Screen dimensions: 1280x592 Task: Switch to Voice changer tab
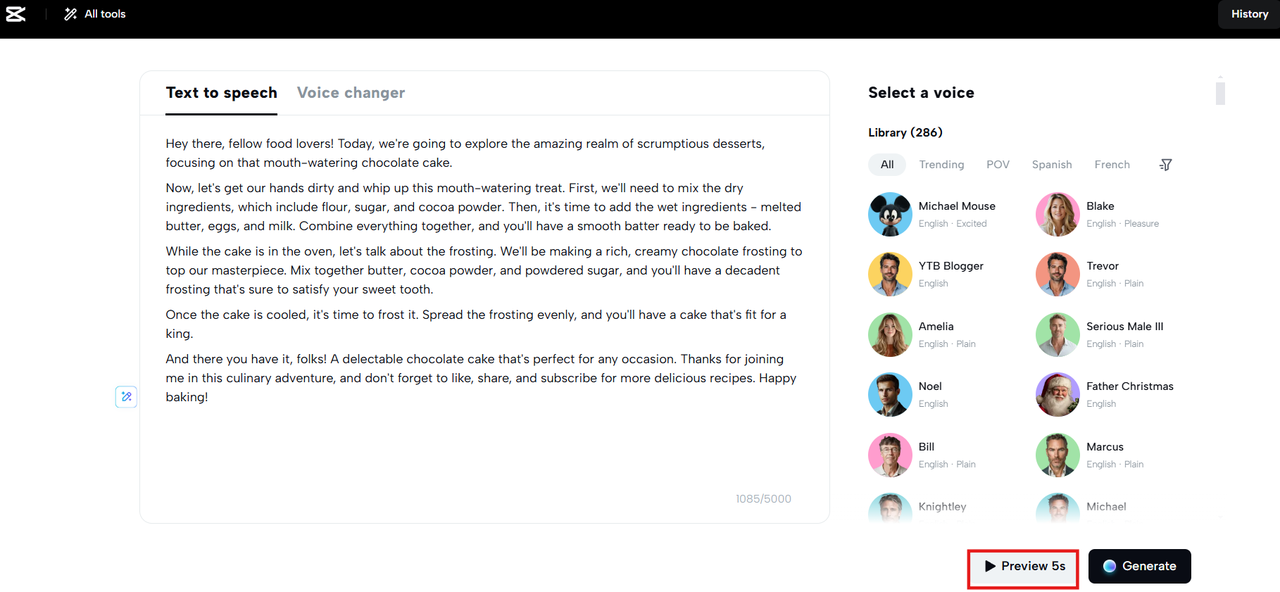coord(350,93)
